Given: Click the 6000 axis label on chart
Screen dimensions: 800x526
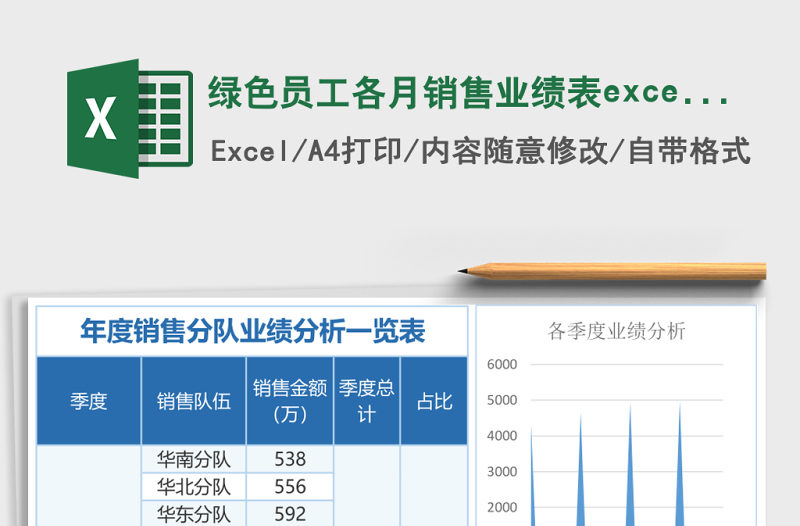Looking at the screenshot, I should (x=501, y=364).
